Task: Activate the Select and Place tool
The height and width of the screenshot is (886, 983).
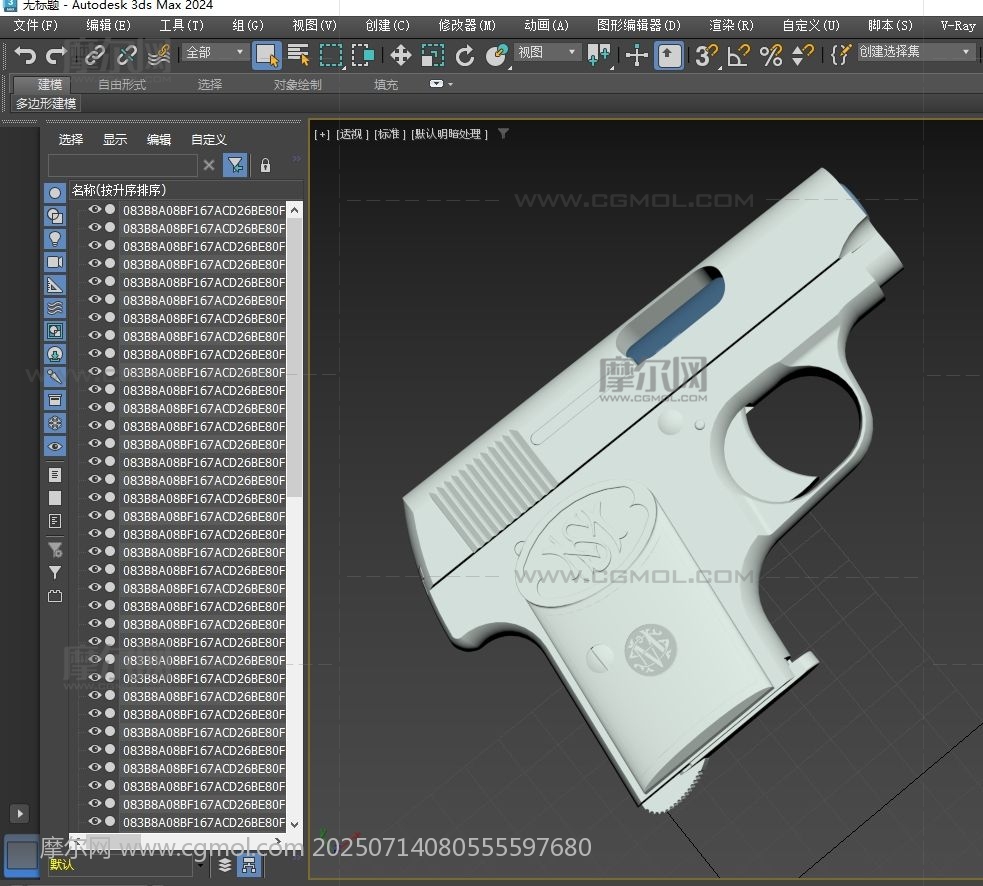Action: 497,55
